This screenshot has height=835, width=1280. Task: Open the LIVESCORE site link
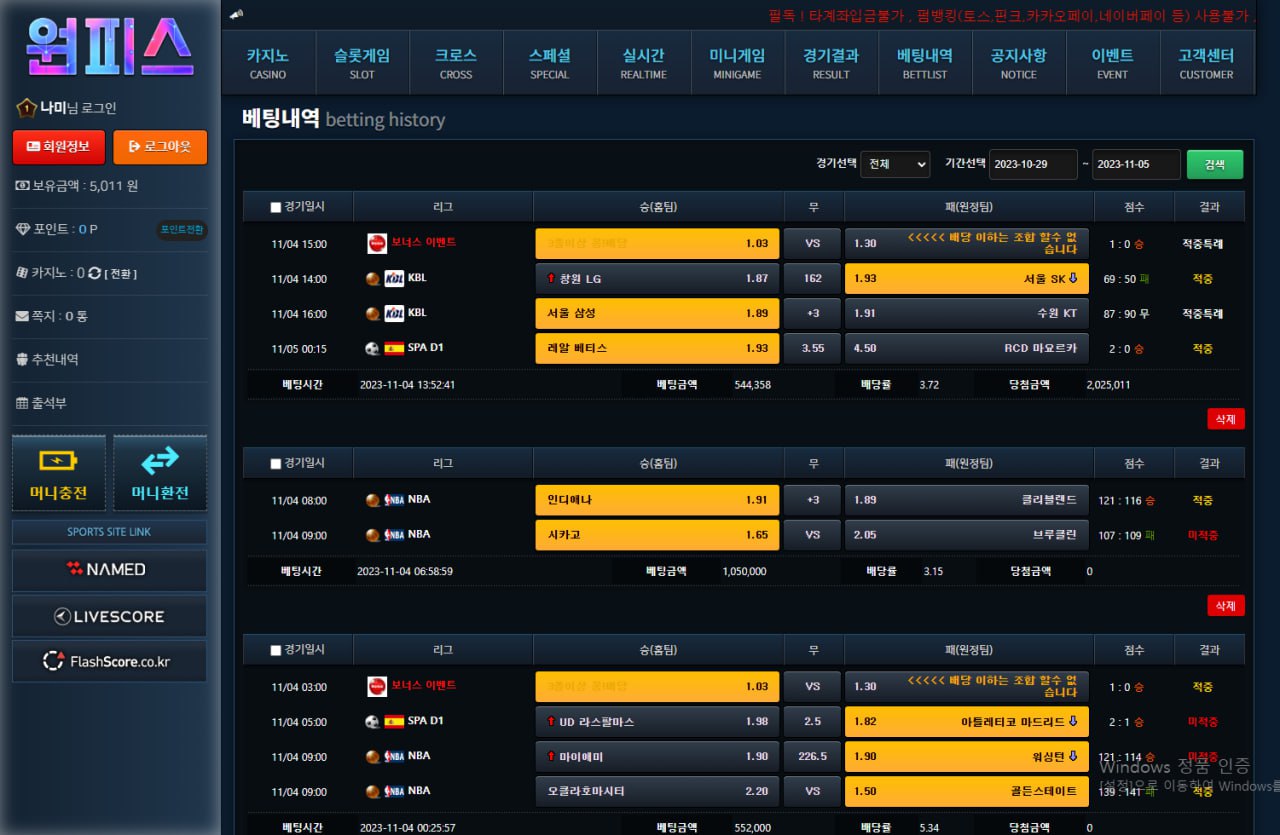(109, 616)
